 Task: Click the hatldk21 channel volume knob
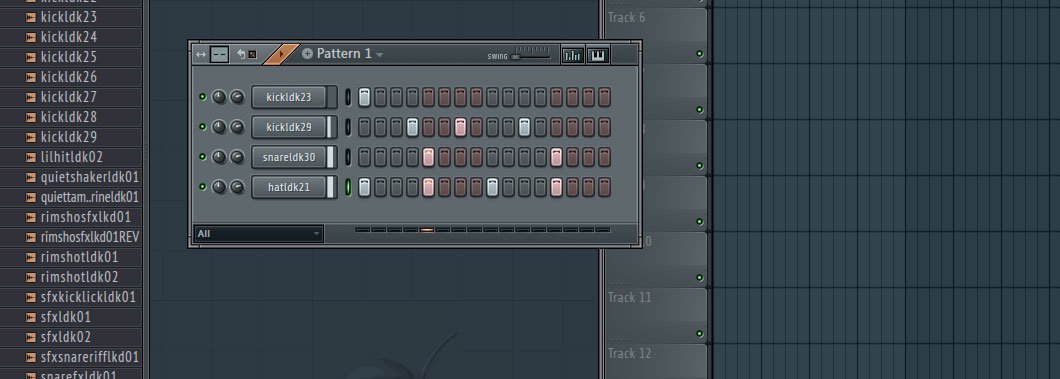click(237, 186)
